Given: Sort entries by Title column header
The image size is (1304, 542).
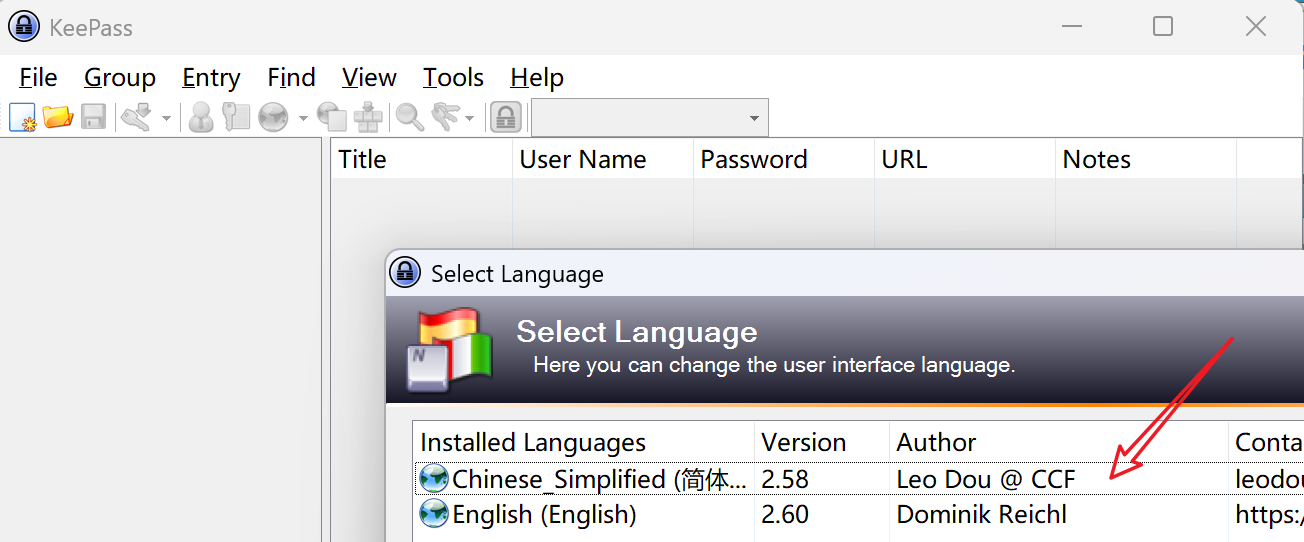Looking at the screenshot, I should [422, 159].
